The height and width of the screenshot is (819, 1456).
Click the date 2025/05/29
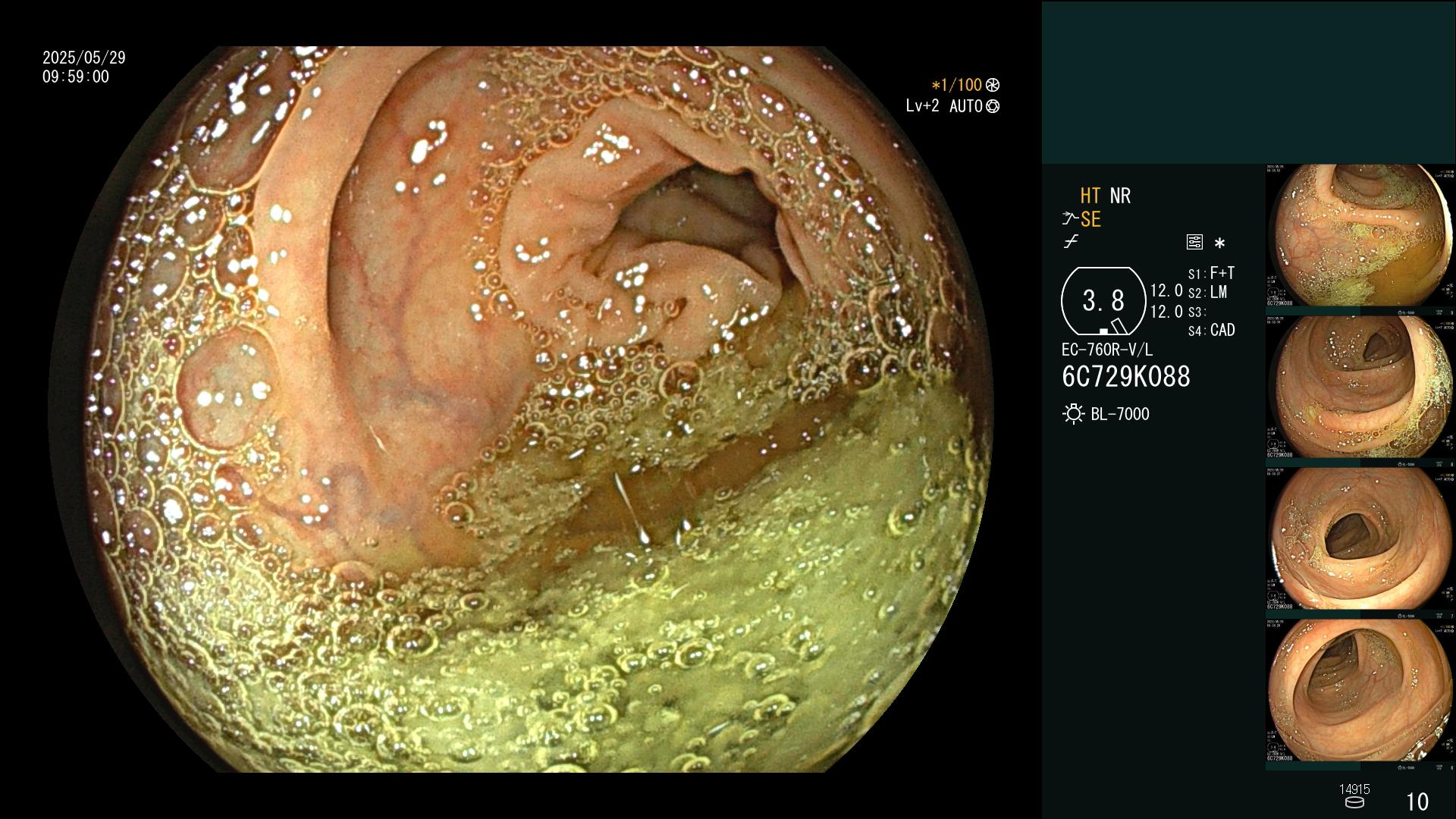(x=84, y=58)
